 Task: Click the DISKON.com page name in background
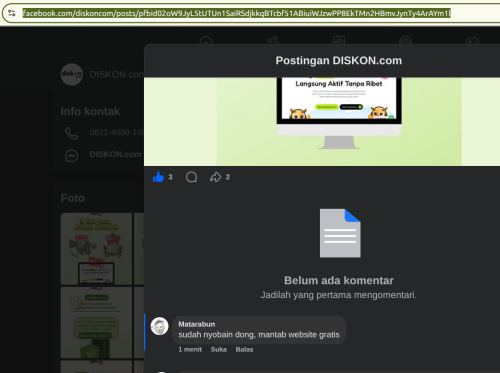click(x=117, y=74)
